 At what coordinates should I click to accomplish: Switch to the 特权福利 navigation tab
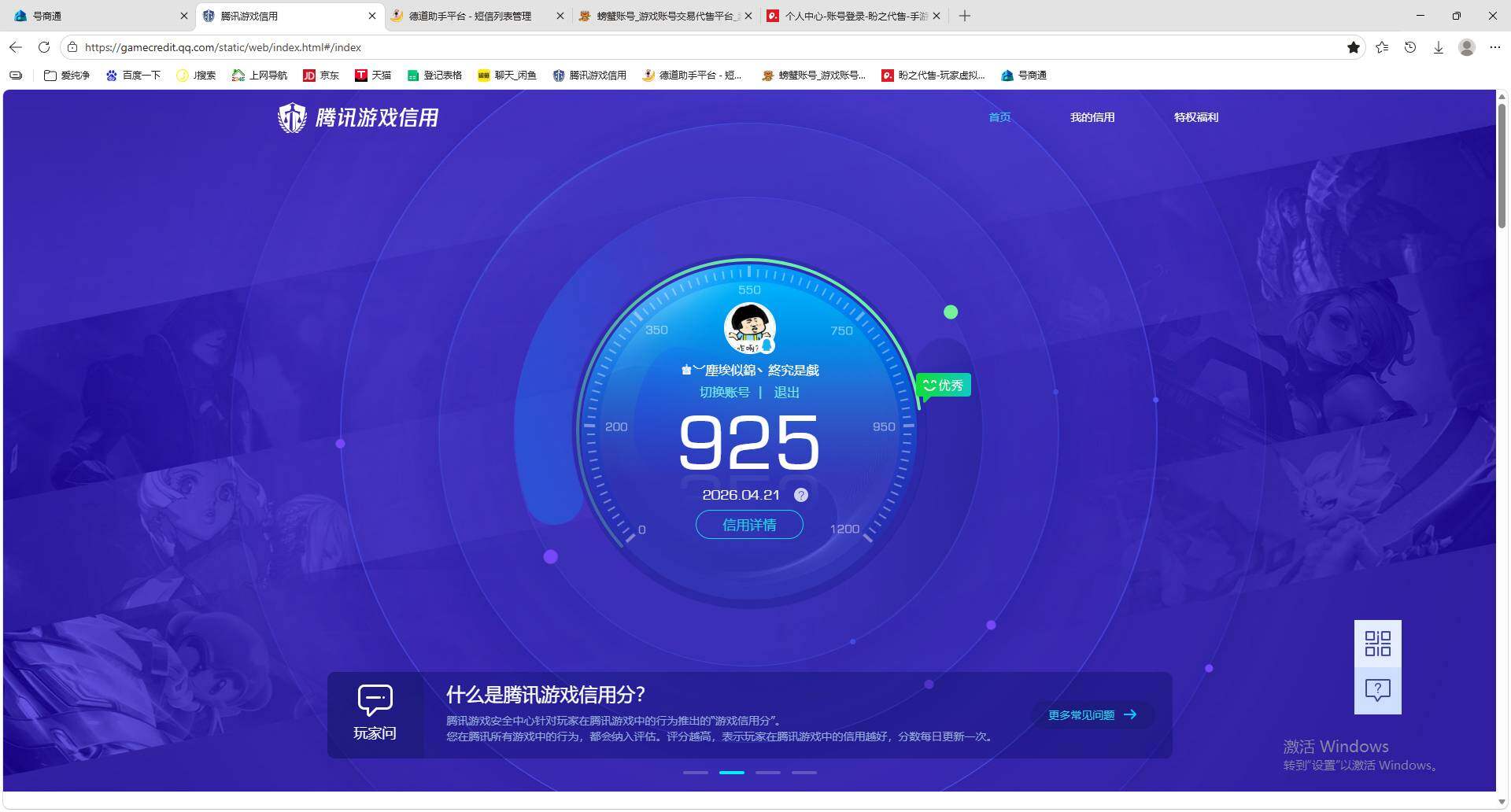[1195, 117]
